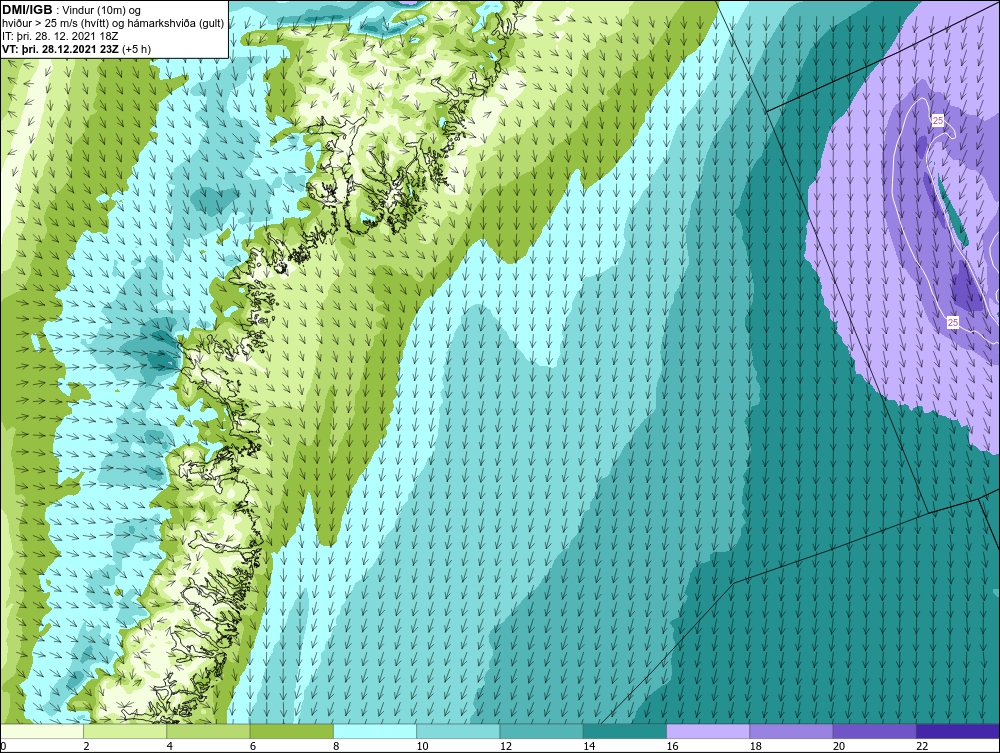Click the legend scale value 16

point(672,746)
